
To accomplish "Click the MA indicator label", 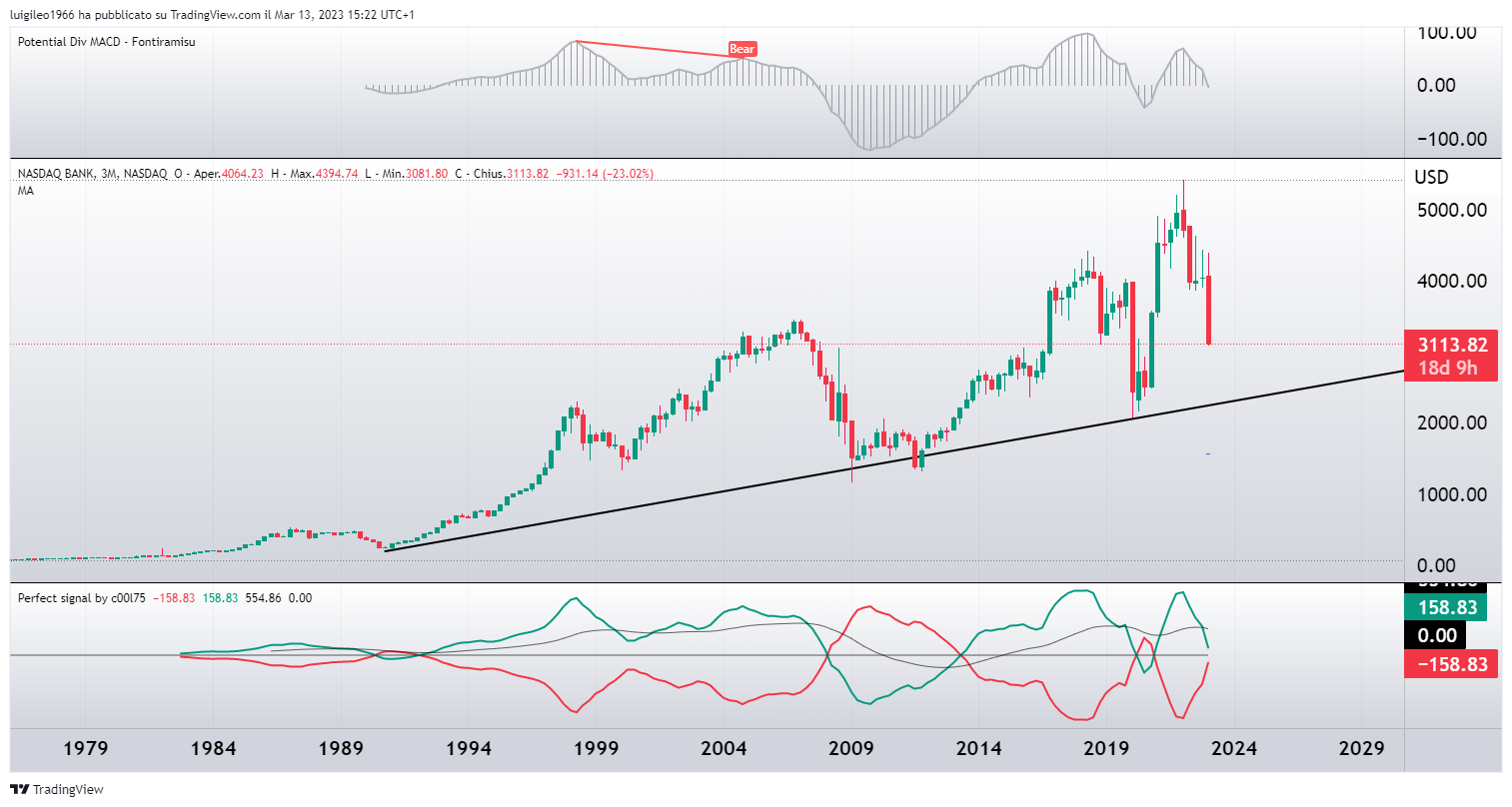I will point(26,191).
